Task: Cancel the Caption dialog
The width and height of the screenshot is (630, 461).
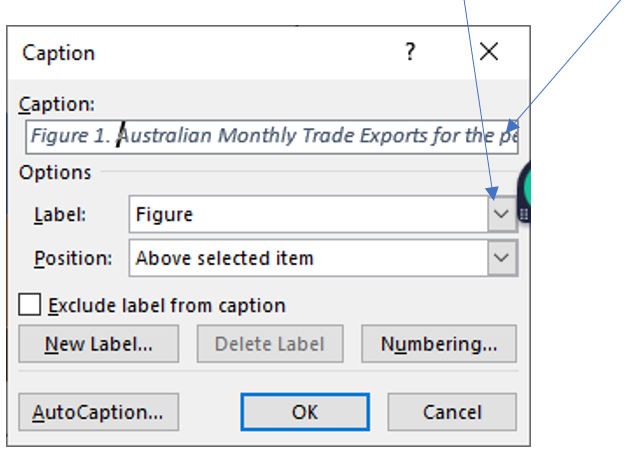Action: pyautogui.click(x=452, y=411)
